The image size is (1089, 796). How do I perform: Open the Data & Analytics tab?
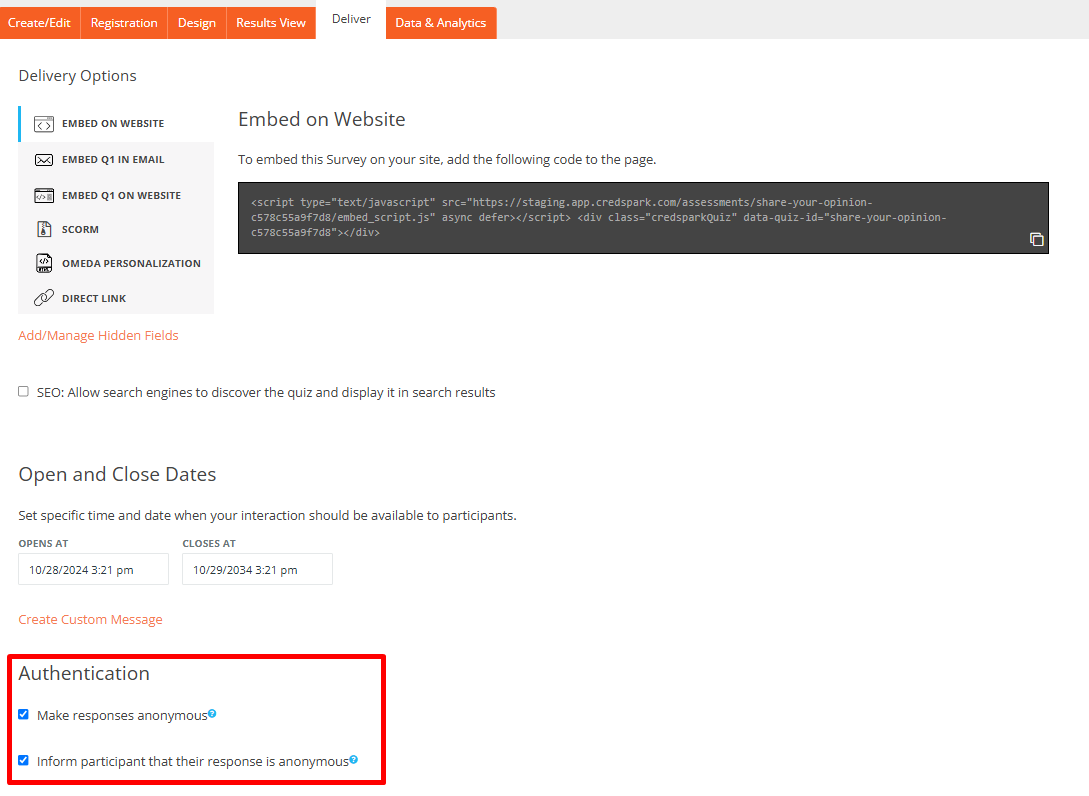[x=441, y=23]
